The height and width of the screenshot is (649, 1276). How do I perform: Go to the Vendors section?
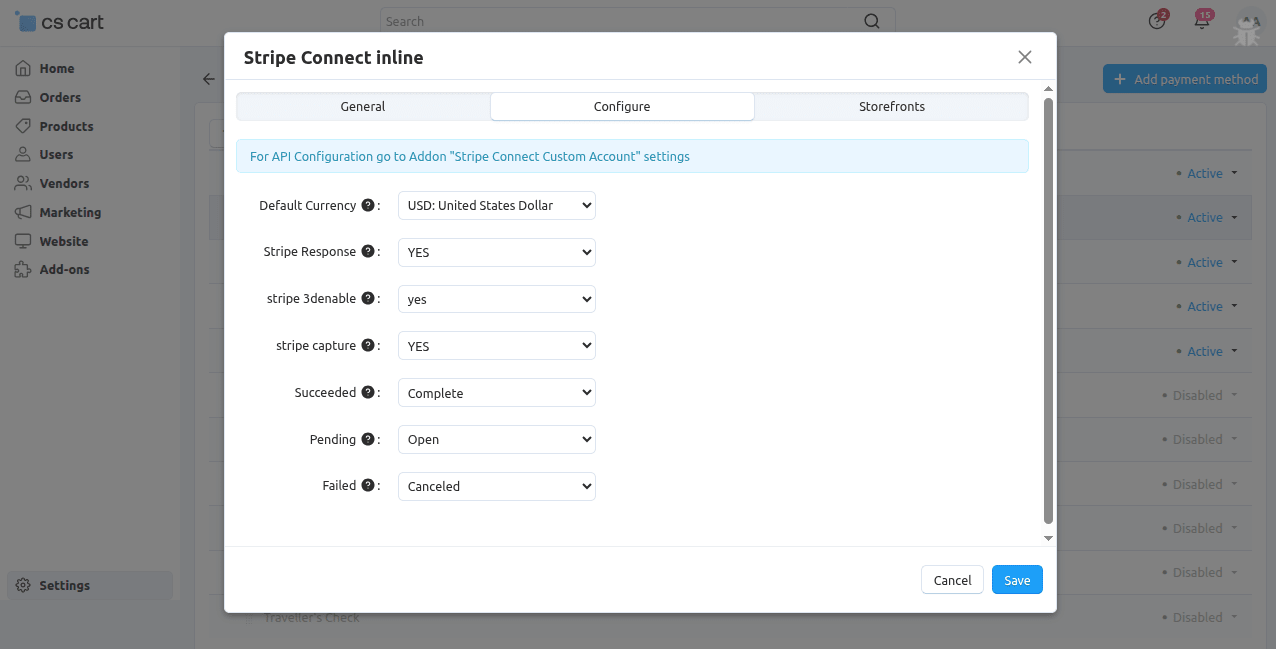pos(64,183)
